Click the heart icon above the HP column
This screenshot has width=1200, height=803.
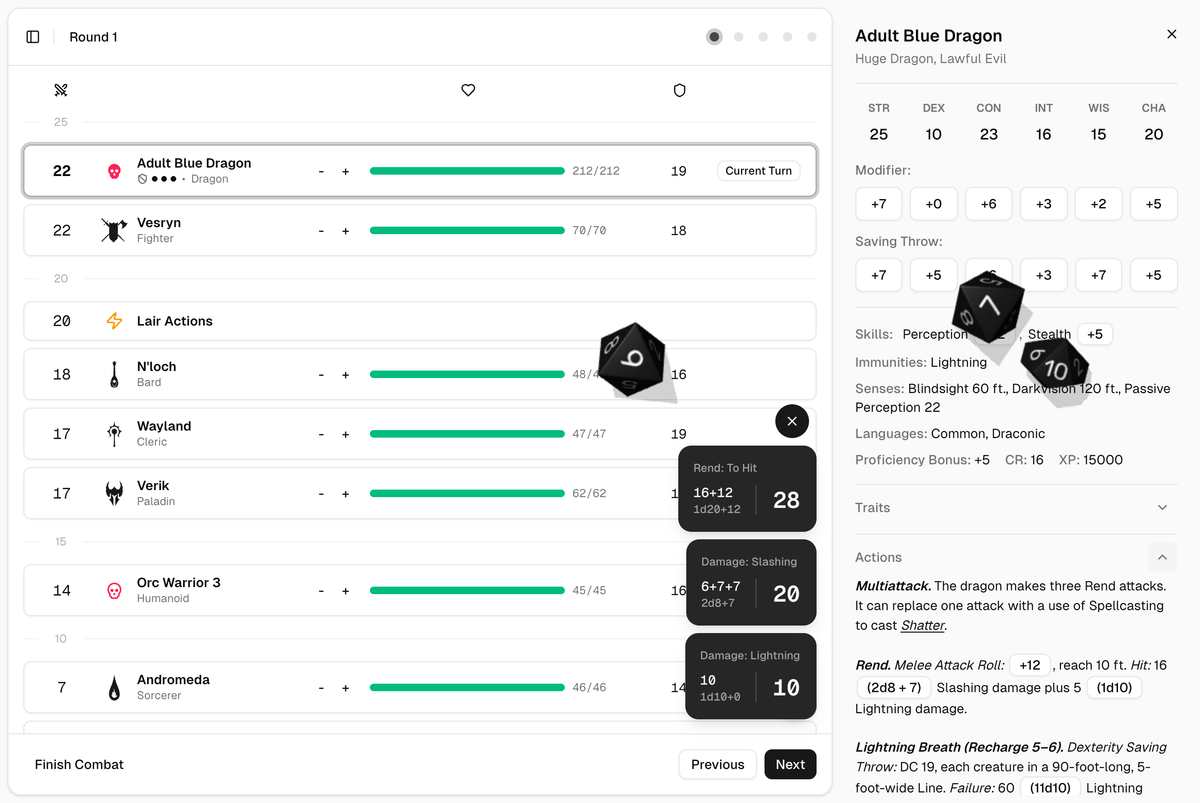click(468, 90)
